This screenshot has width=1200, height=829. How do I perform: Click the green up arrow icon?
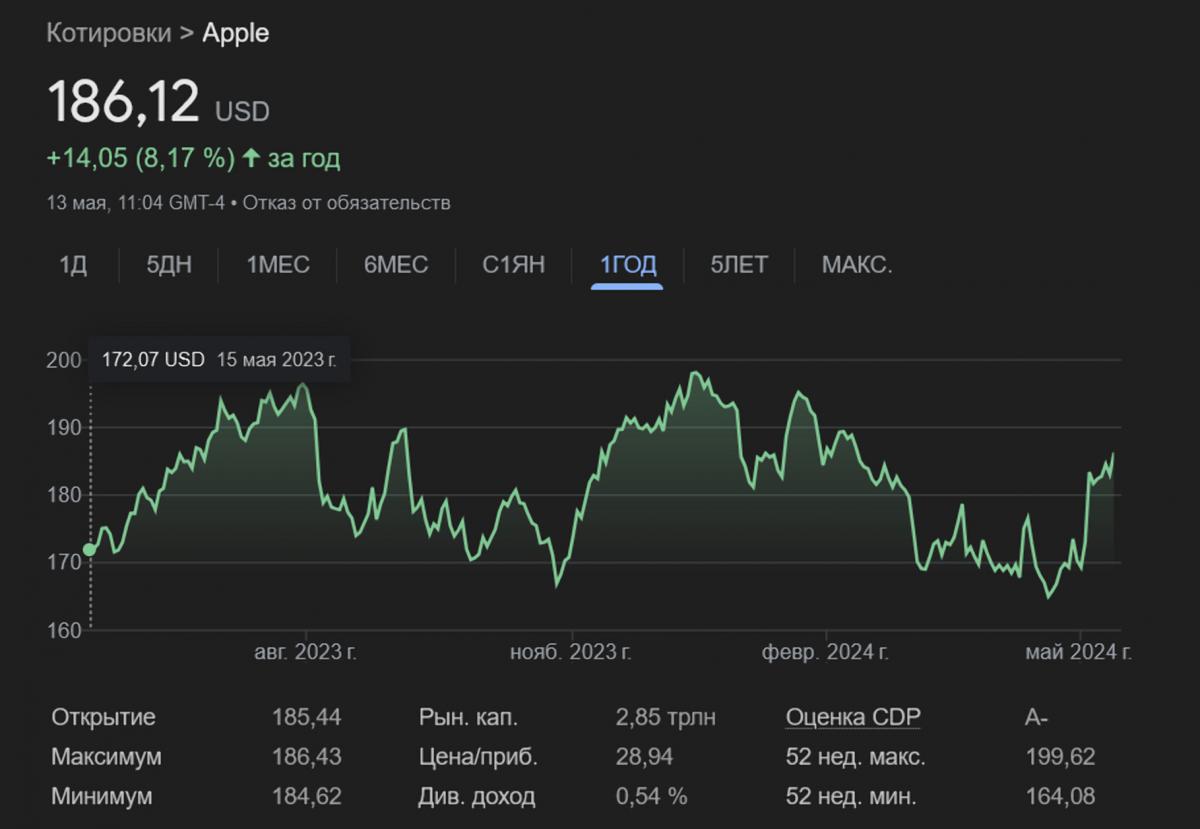[x=251, y=158]
